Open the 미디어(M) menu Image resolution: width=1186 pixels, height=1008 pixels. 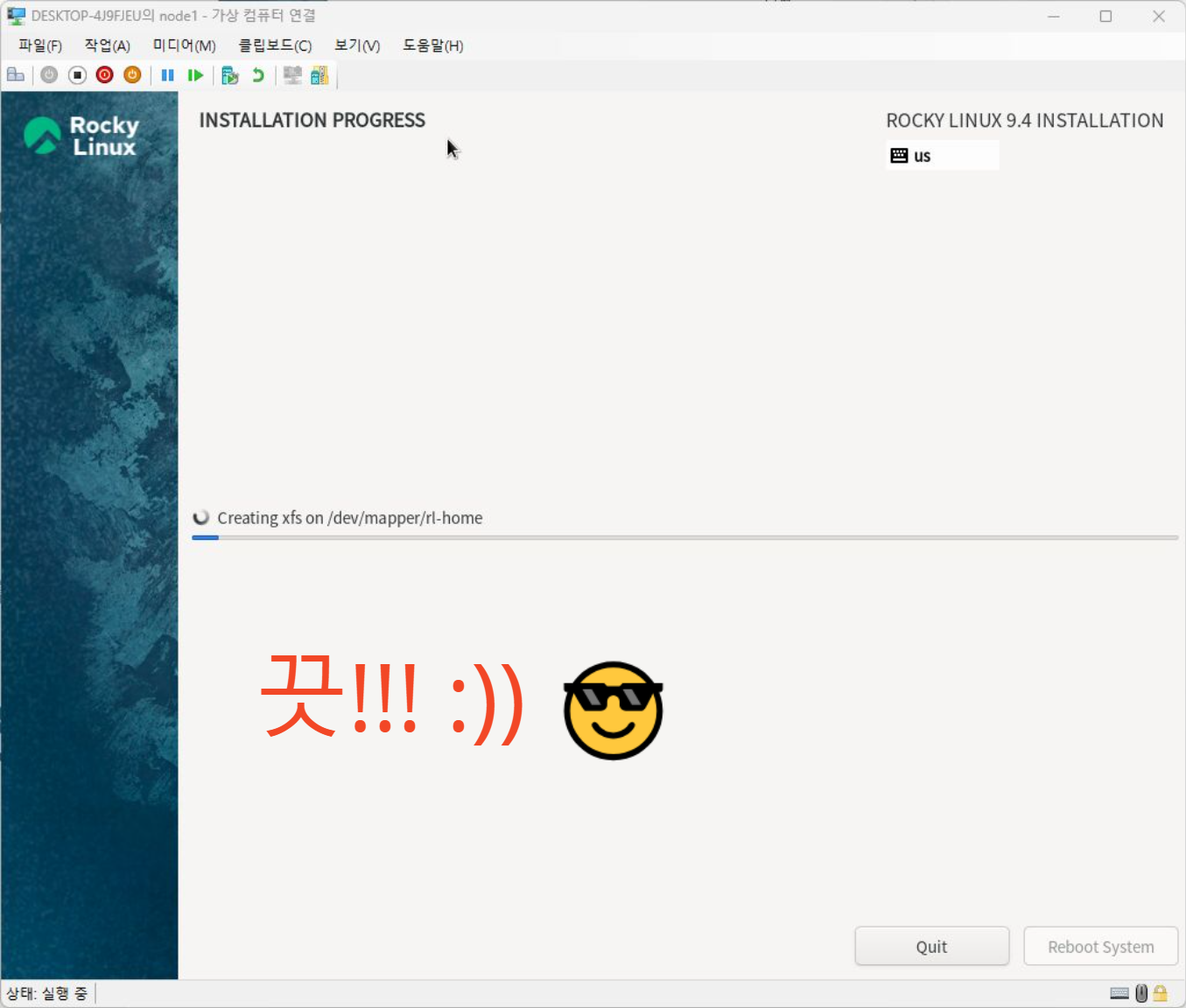tap(185, 45)
